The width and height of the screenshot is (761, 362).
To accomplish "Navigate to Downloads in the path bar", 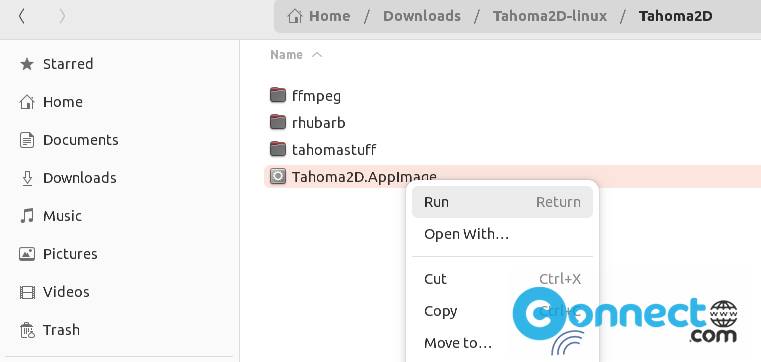I will tap(422, 16).
